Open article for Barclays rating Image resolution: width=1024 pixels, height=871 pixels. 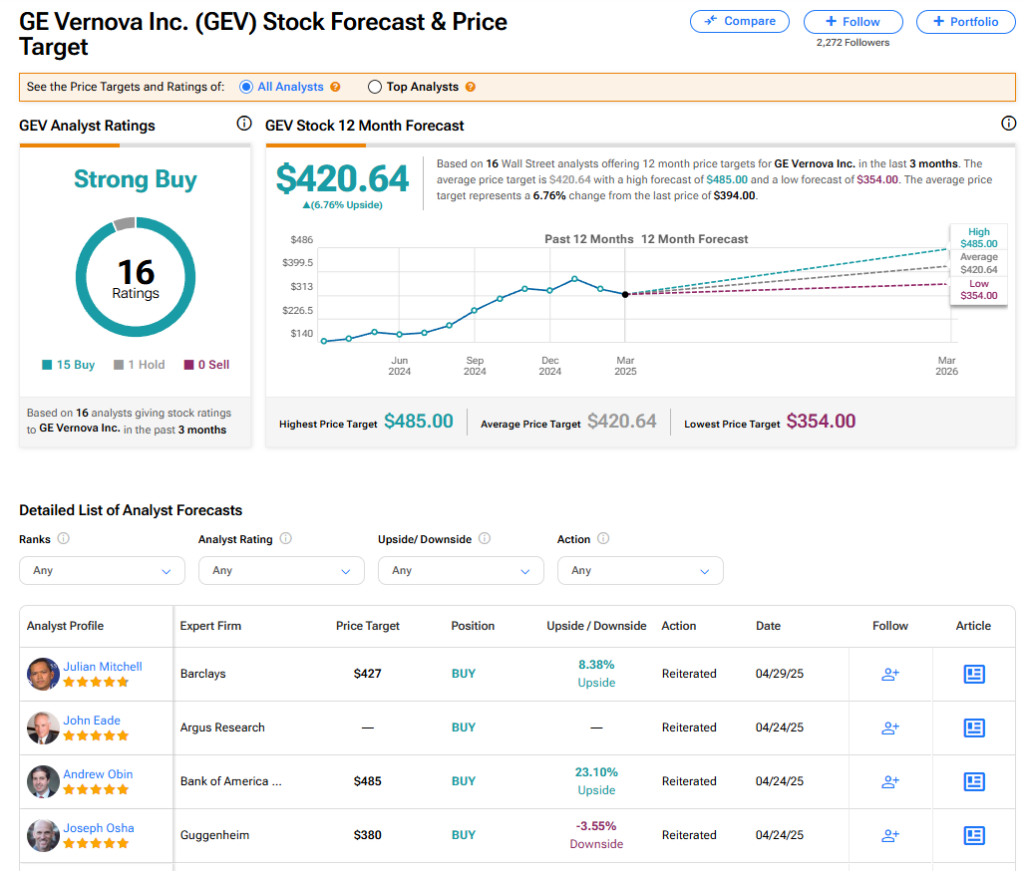[x=974, y=674]
